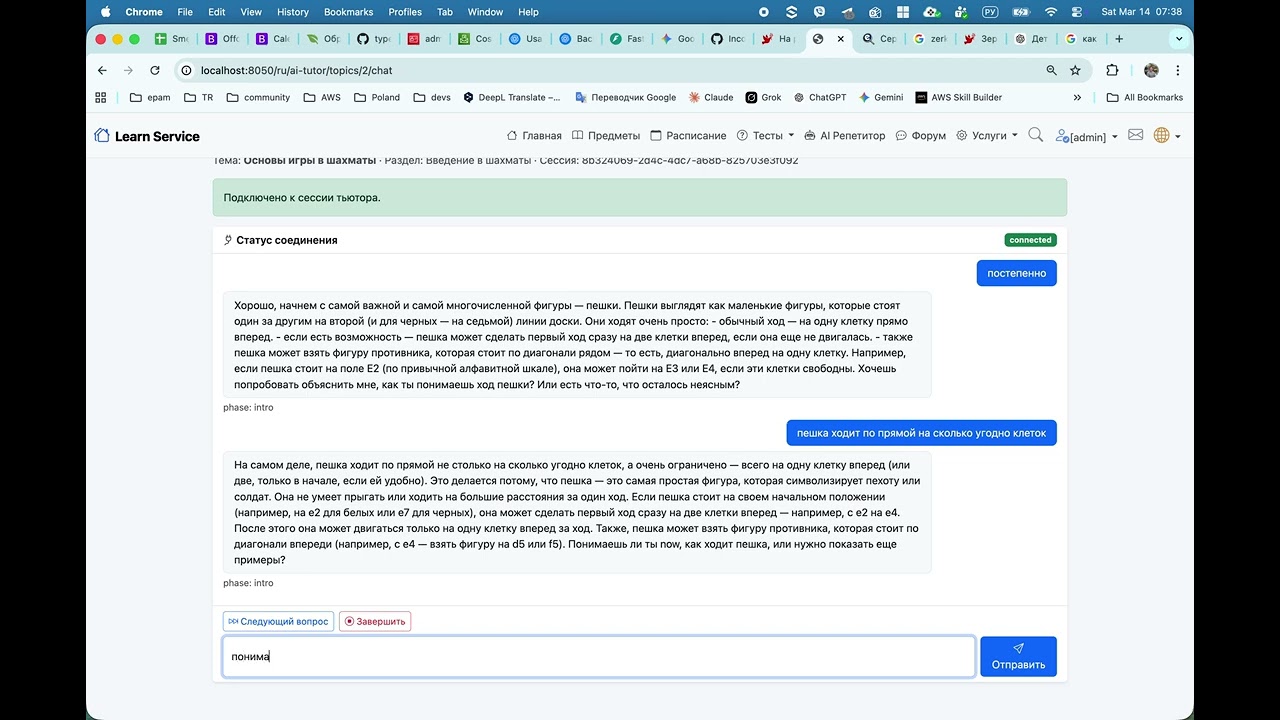Image resolution: width=1280 pixels, height=720 pixels.
Task: Switch to the Fast browser tab
Action: click(x=627, y=39)
